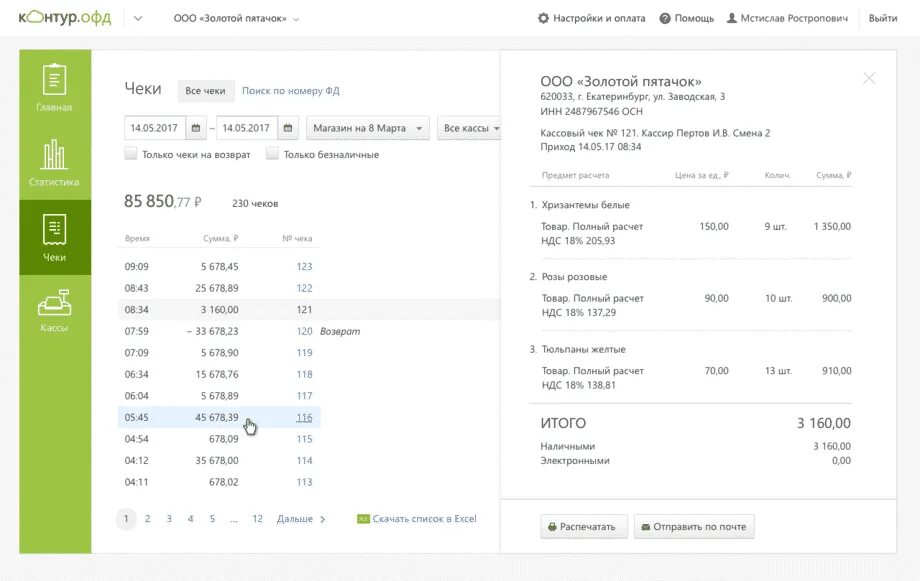Go to page 12 of receipts
The width and height of the screenshot is (920, 581).
point(257,519)
